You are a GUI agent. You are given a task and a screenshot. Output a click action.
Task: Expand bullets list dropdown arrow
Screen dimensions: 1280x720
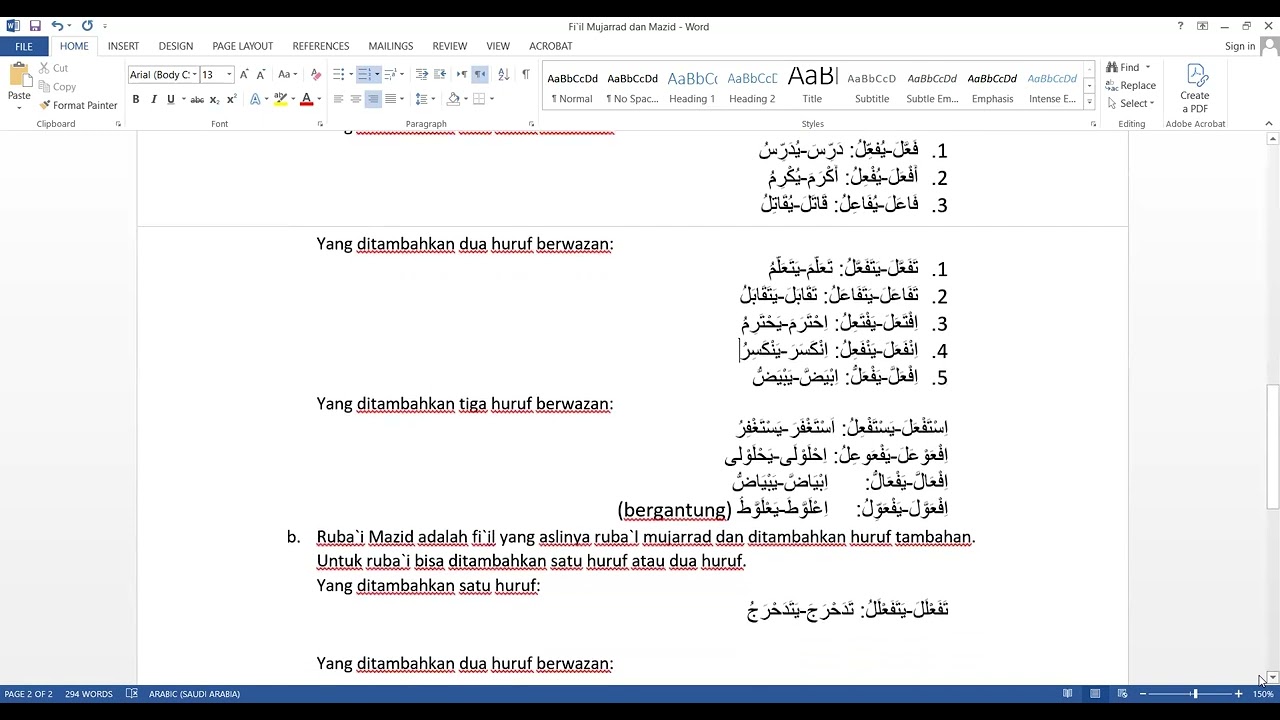349,74
